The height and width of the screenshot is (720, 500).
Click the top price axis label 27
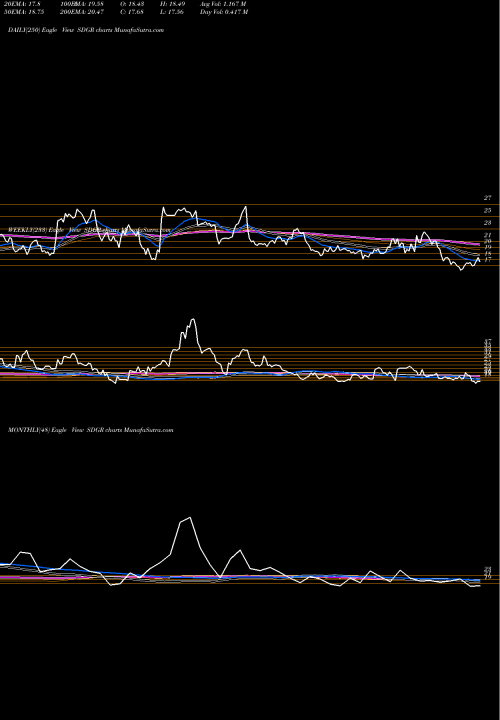[488, 198]
